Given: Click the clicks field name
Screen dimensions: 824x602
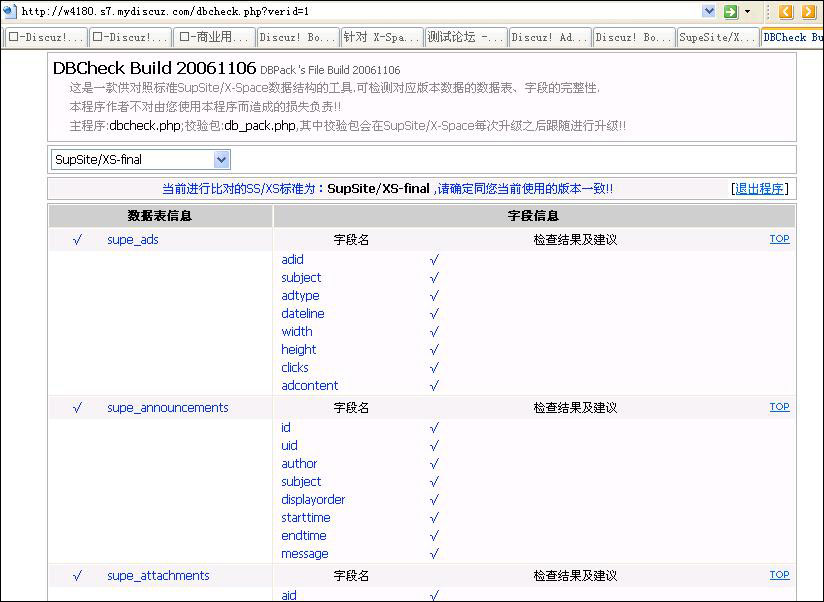Looking at the screenshot, I should (295, 368).
